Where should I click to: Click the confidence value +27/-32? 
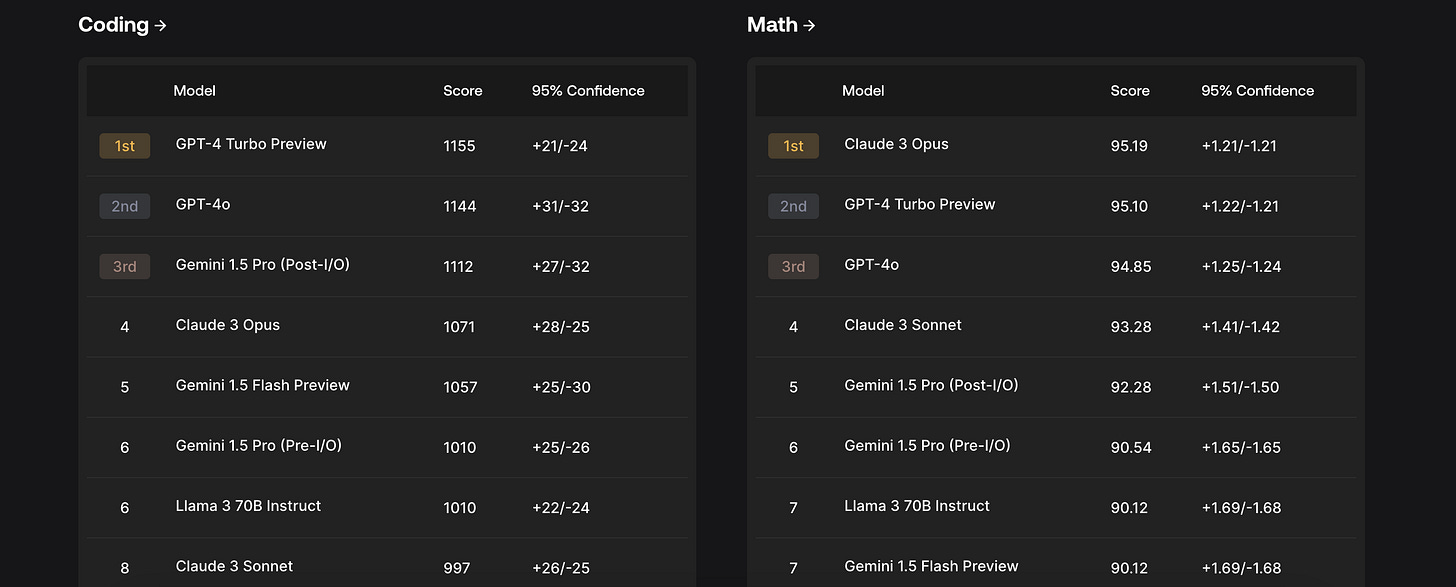pos(562,267)
